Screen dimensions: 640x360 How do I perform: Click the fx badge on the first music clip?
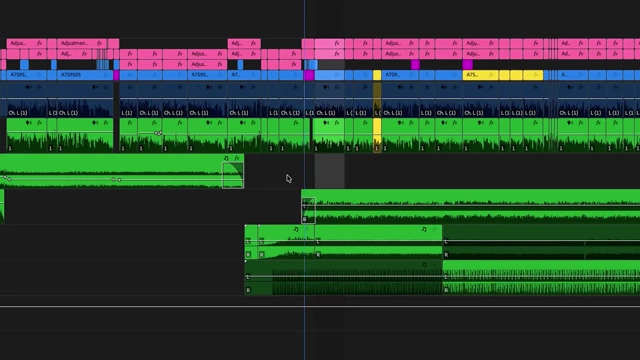coord(237,158)
